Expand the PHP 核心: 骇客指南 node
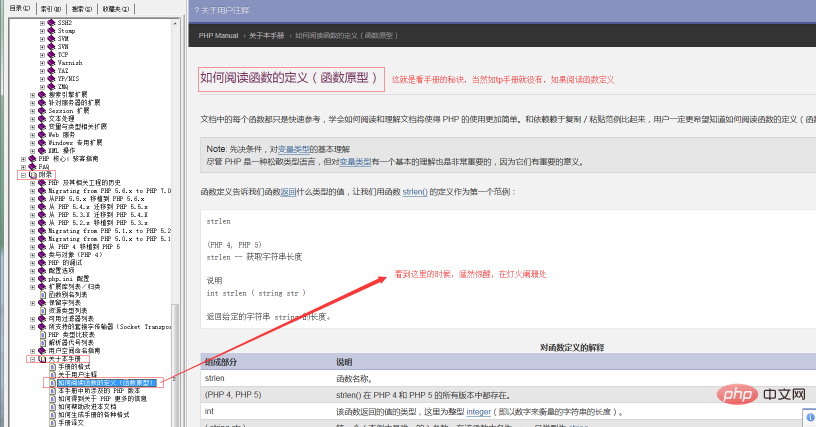 tap(23, 159)
